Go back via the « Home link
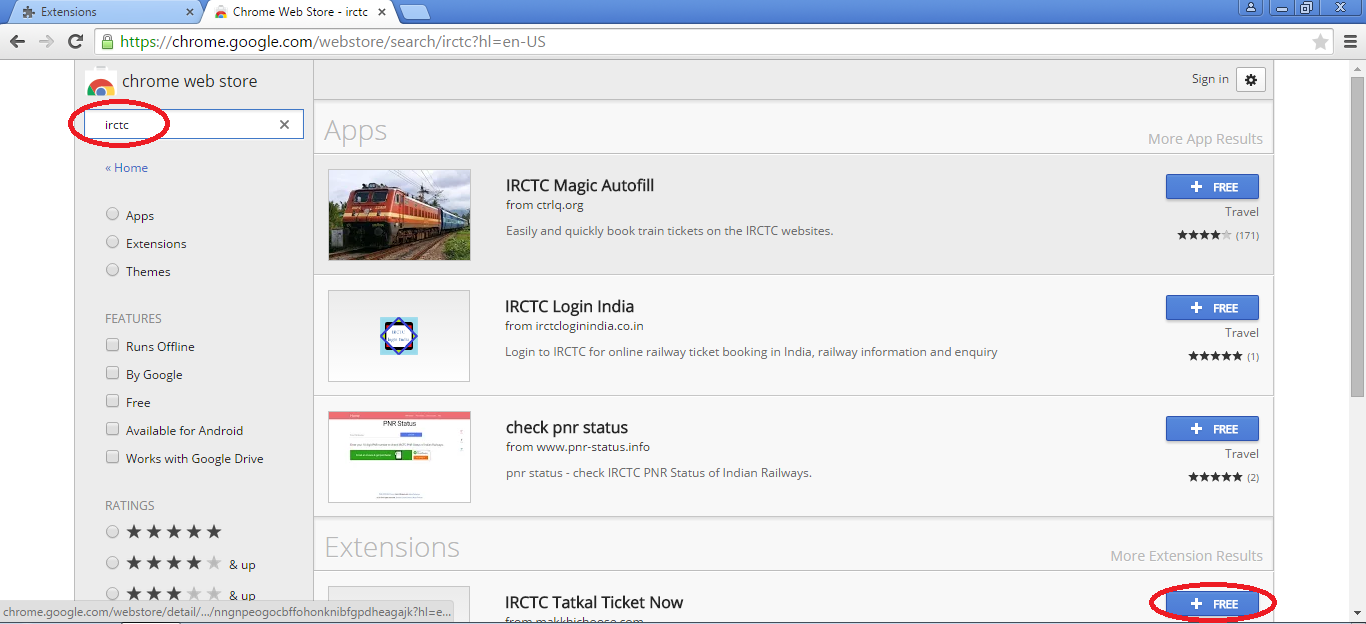This screenshot has width=1366, height=624. point(126,168)
